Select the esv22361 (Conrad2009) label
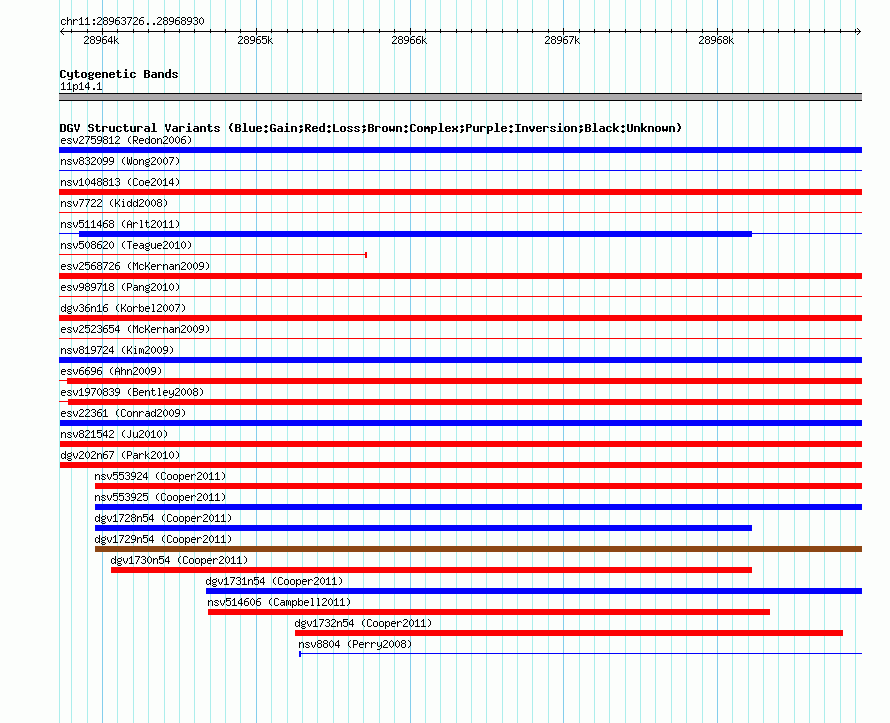The image size is (890, 723). [x=123, y=413]
